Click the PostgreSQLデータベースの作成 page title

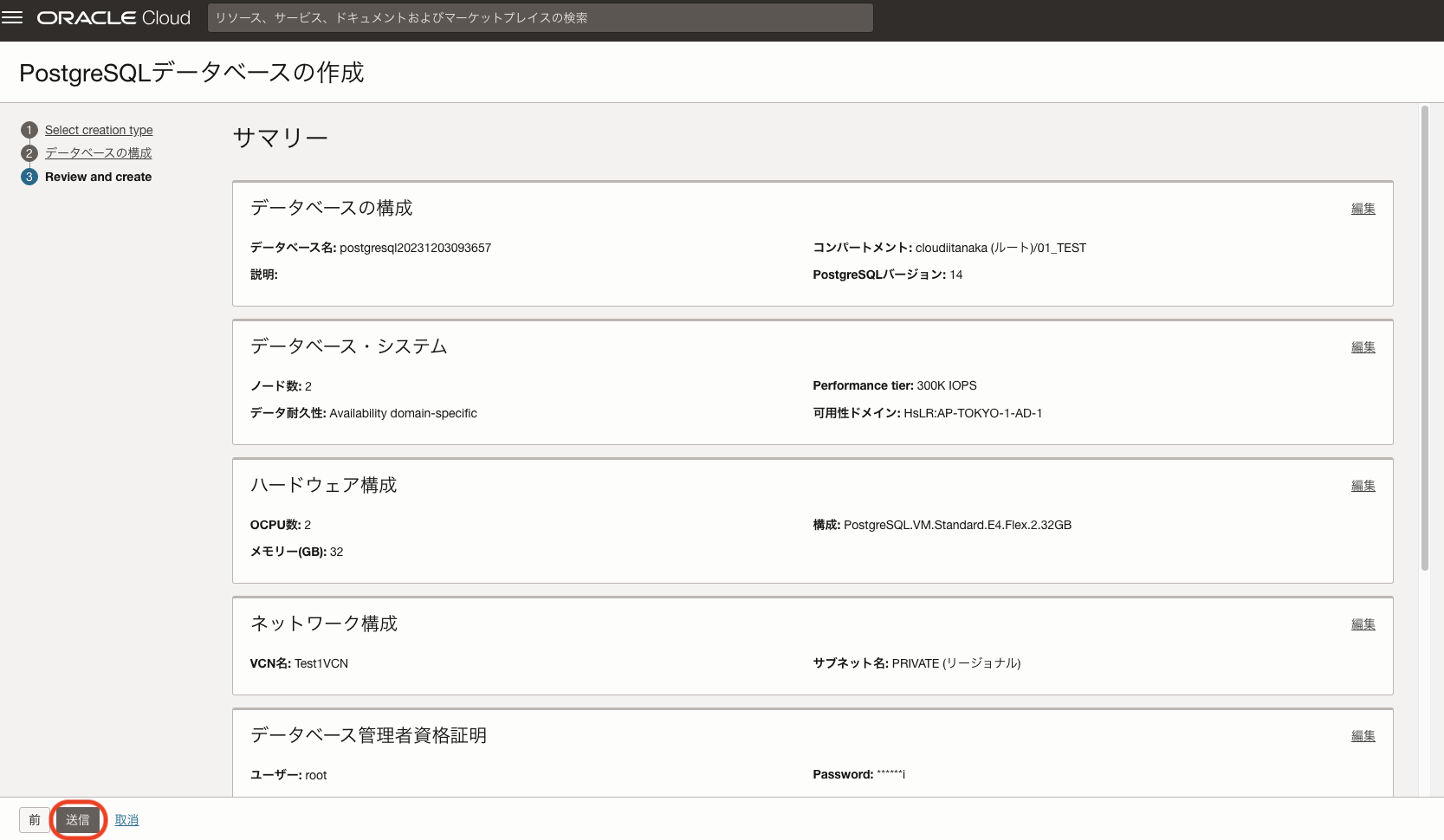(x=191, y=73)
